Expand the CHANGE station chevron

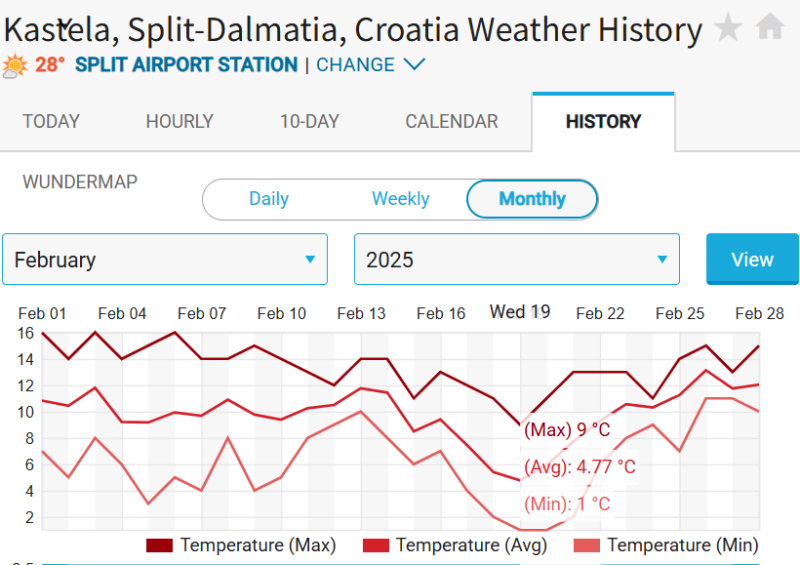414,65
